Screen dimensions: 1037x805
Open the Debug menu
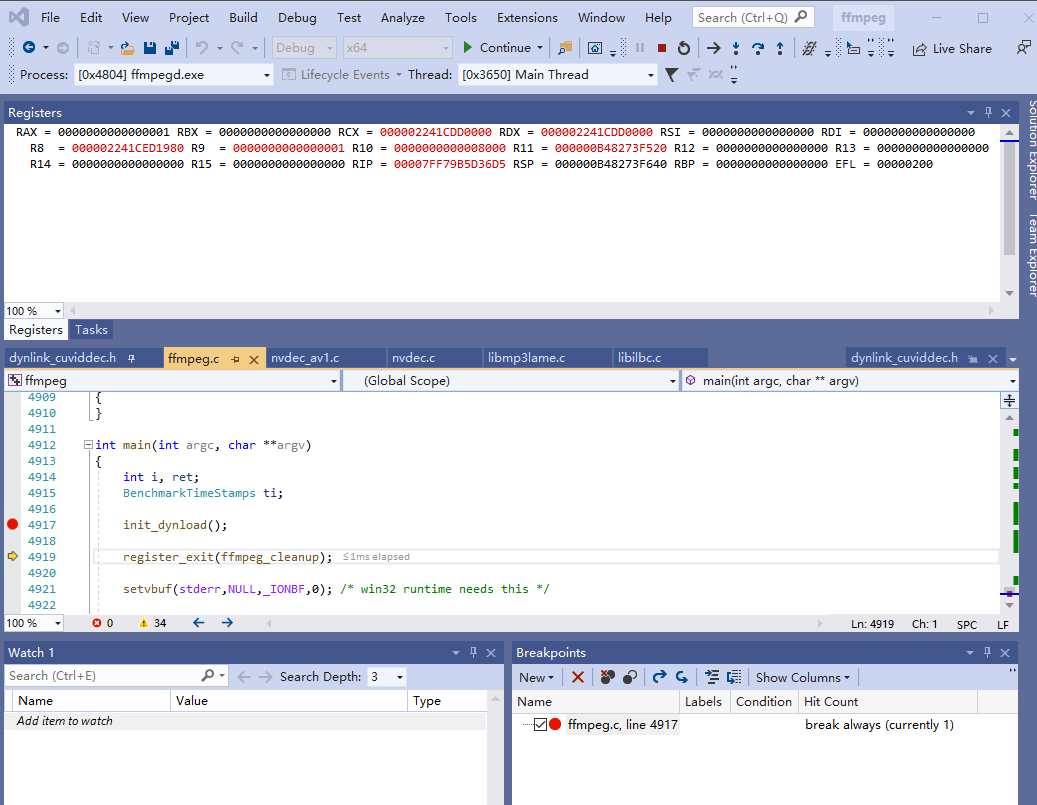tap(296, 17)
